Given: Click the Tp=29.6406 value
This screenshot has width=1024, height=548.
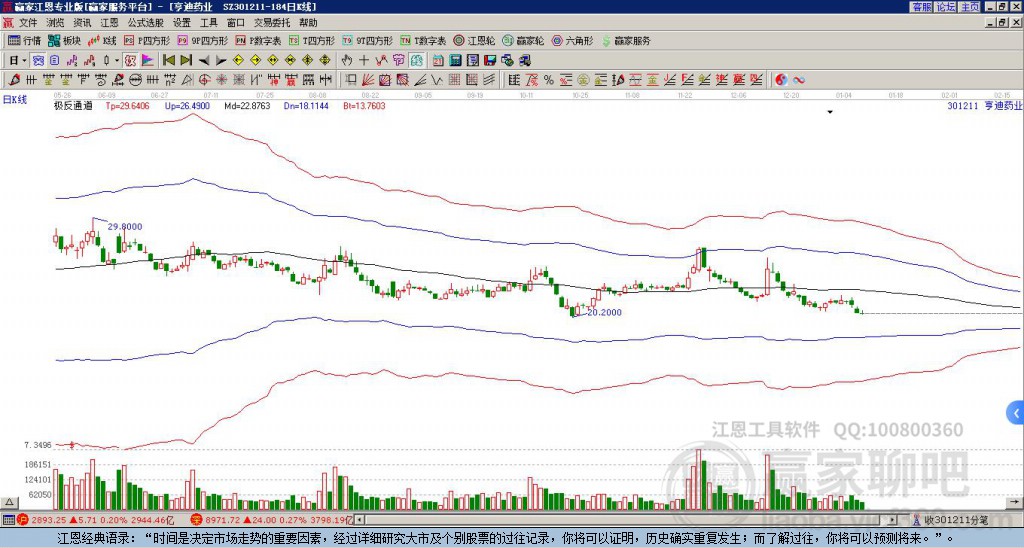Looking at the screenshot, I should coord(127,105).
